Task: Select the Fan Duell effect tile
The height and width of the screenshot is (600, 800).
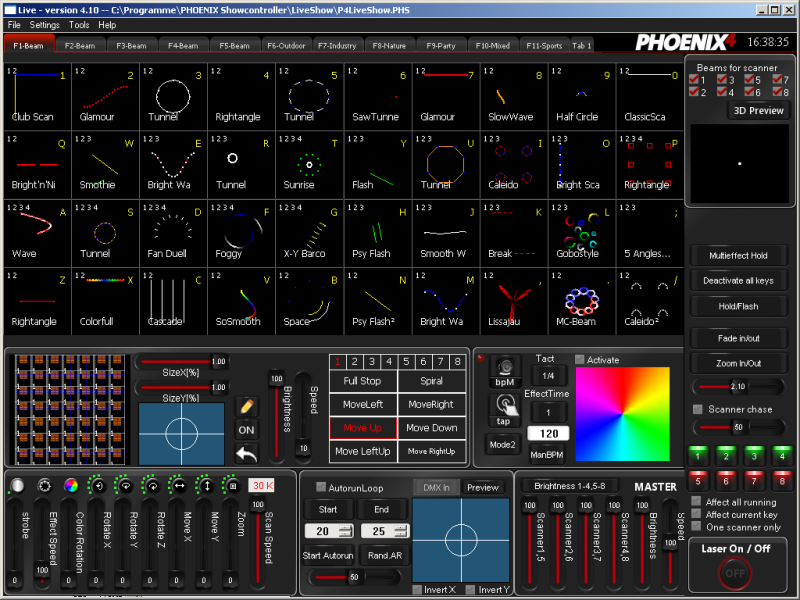Action: point(173,233)
